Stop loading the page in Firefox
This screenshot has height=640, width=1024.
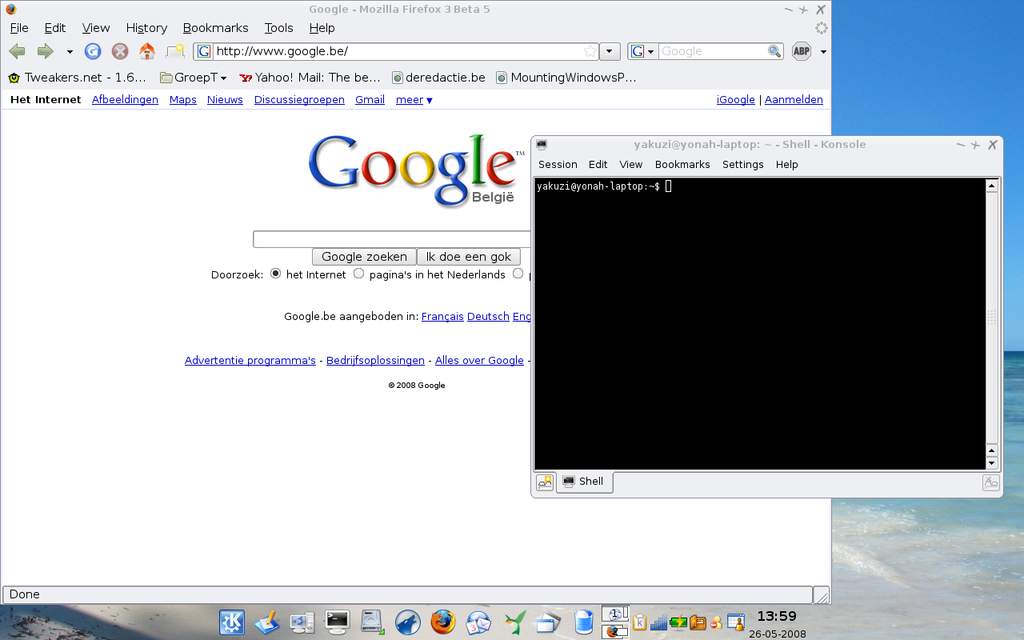coord(120,51)
